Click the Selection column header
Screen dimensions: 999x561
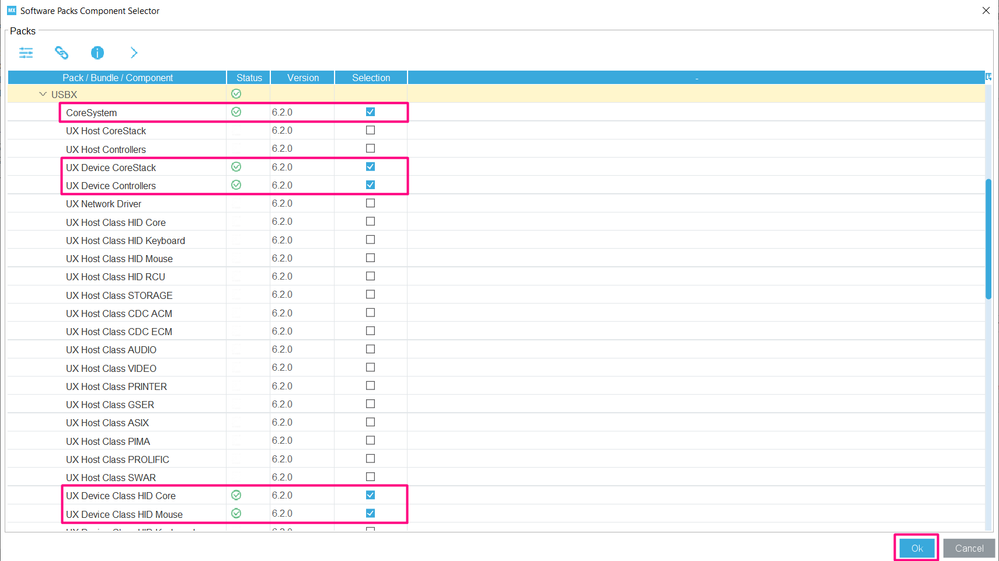(x=371, y=78)
